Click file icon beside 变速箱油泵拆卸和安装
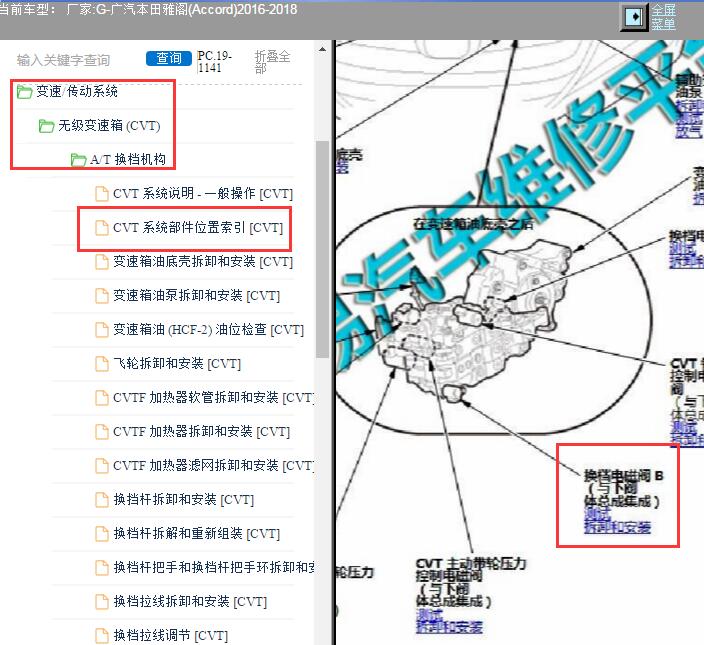704x645 pixels. (102, 296)
